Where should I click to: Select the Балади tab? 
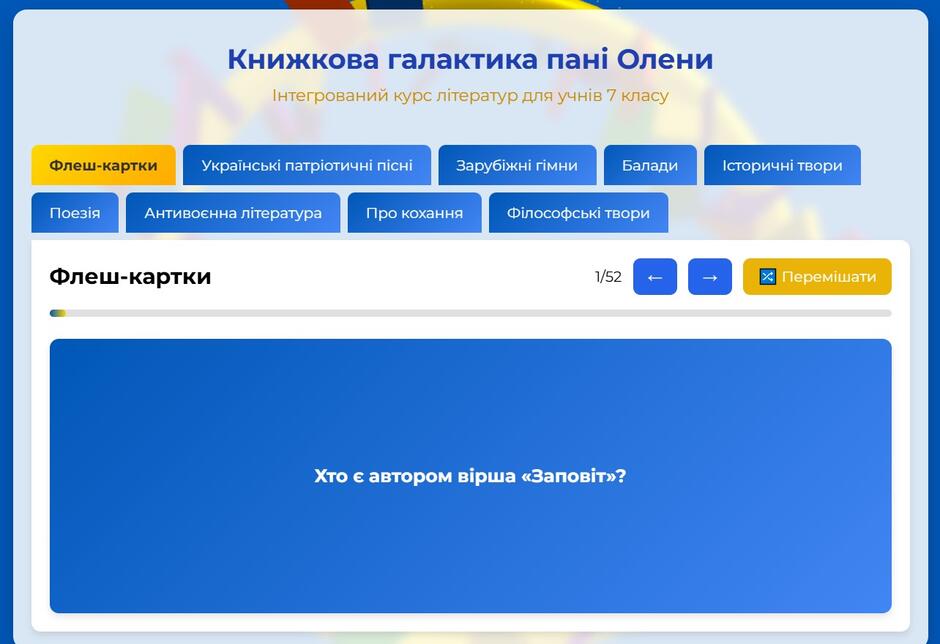click(x=650, y=165)
